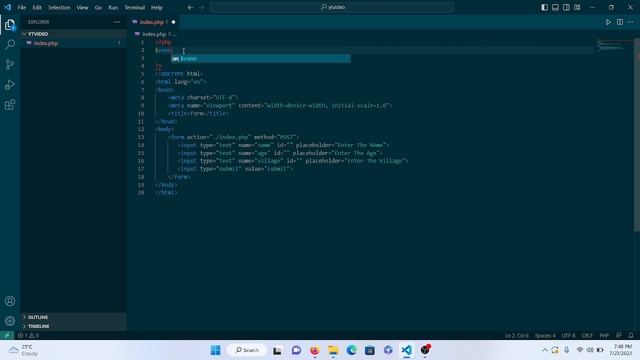Go forward using navigation arrow
This screenshot has width=640, height=360.
pos(202,7)
